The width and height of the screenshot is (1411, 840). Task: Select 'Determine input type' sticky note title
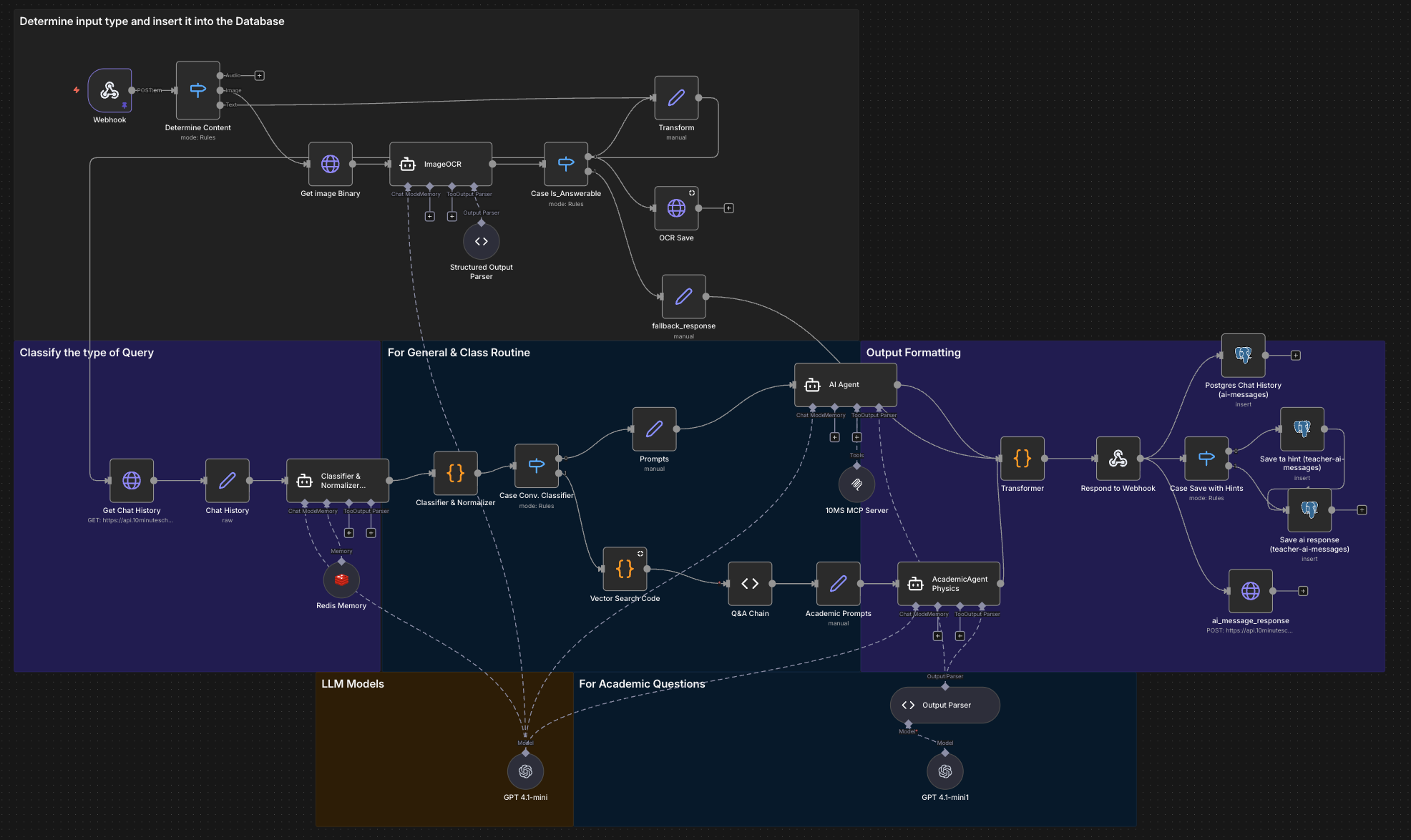152,21
